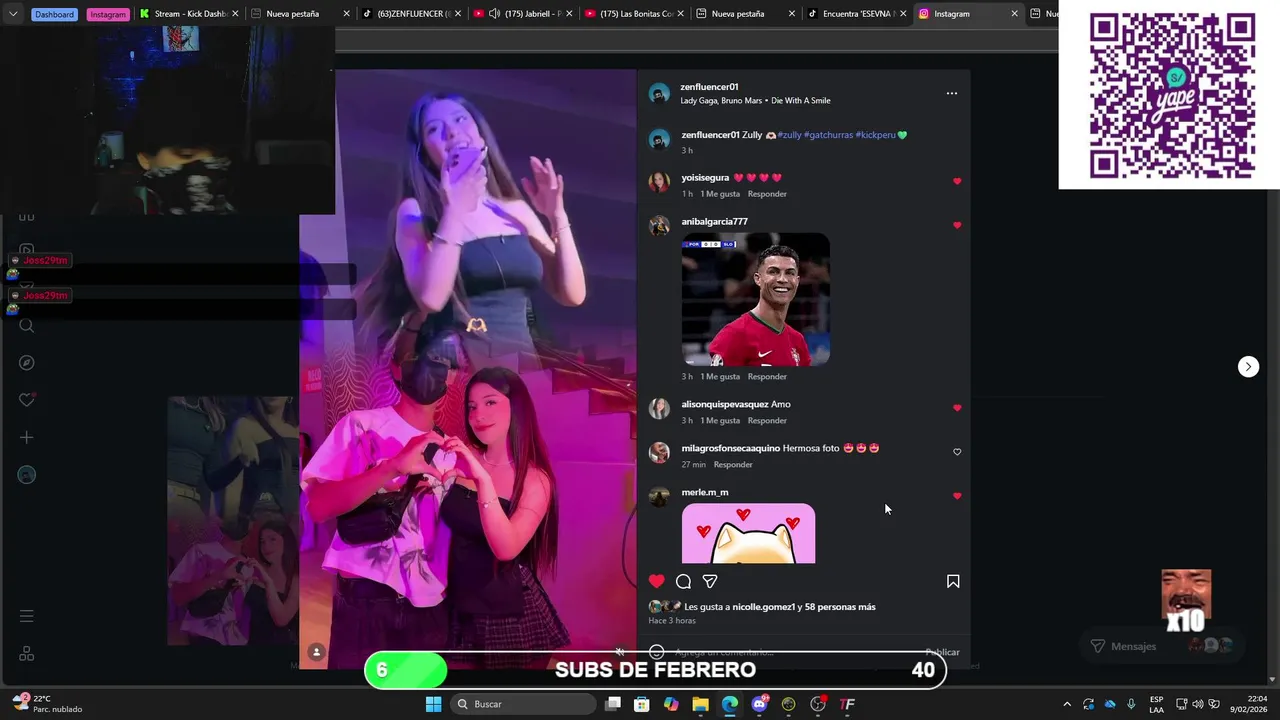The width and height of the screenshot is (1280, 720).
Task: Open the 22°C weather widget
Action: [x=47, y=704]
